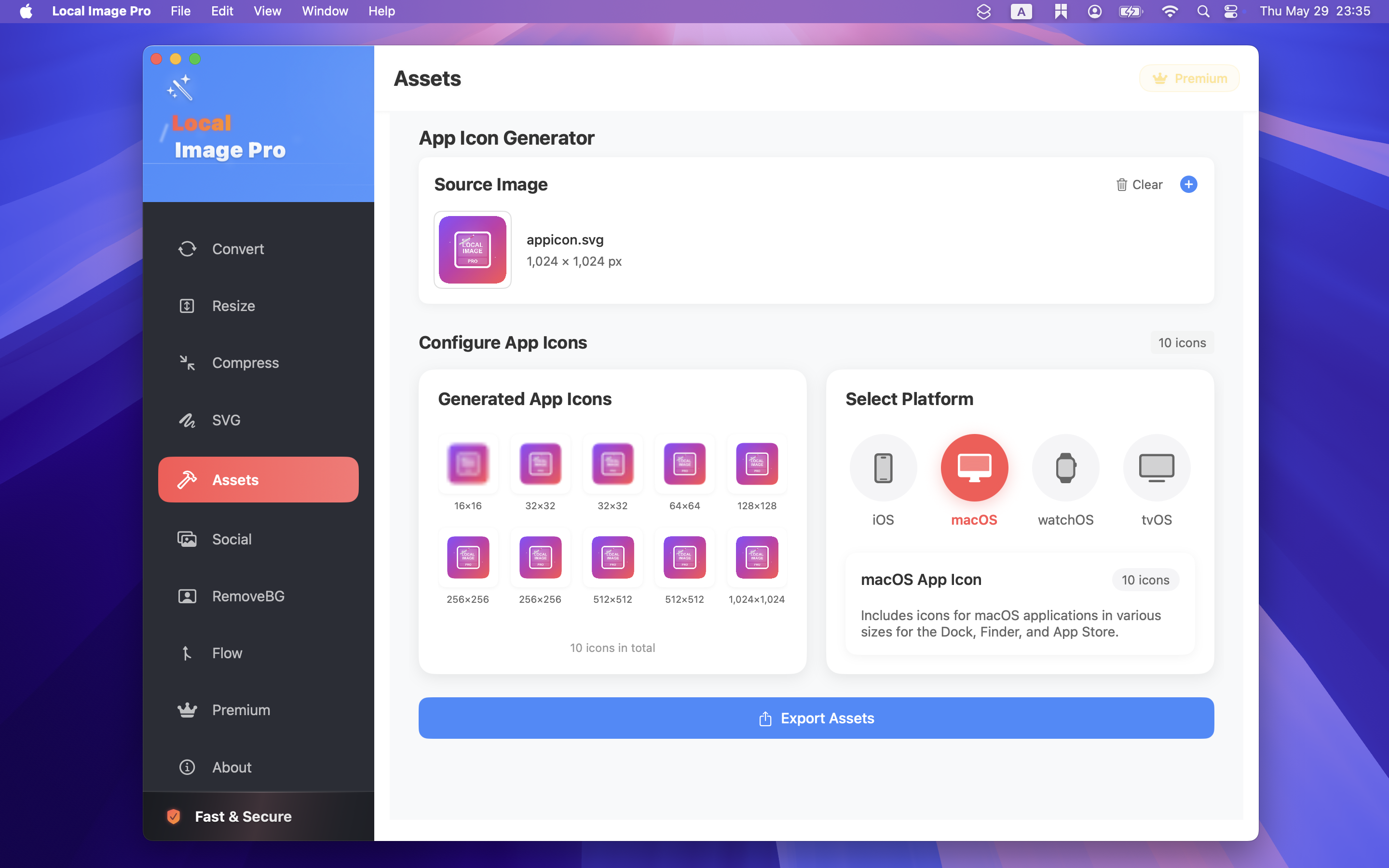Open the Social section in sidebar
The width and height of the screenshot is (1389, 868).
click(259, 539)
